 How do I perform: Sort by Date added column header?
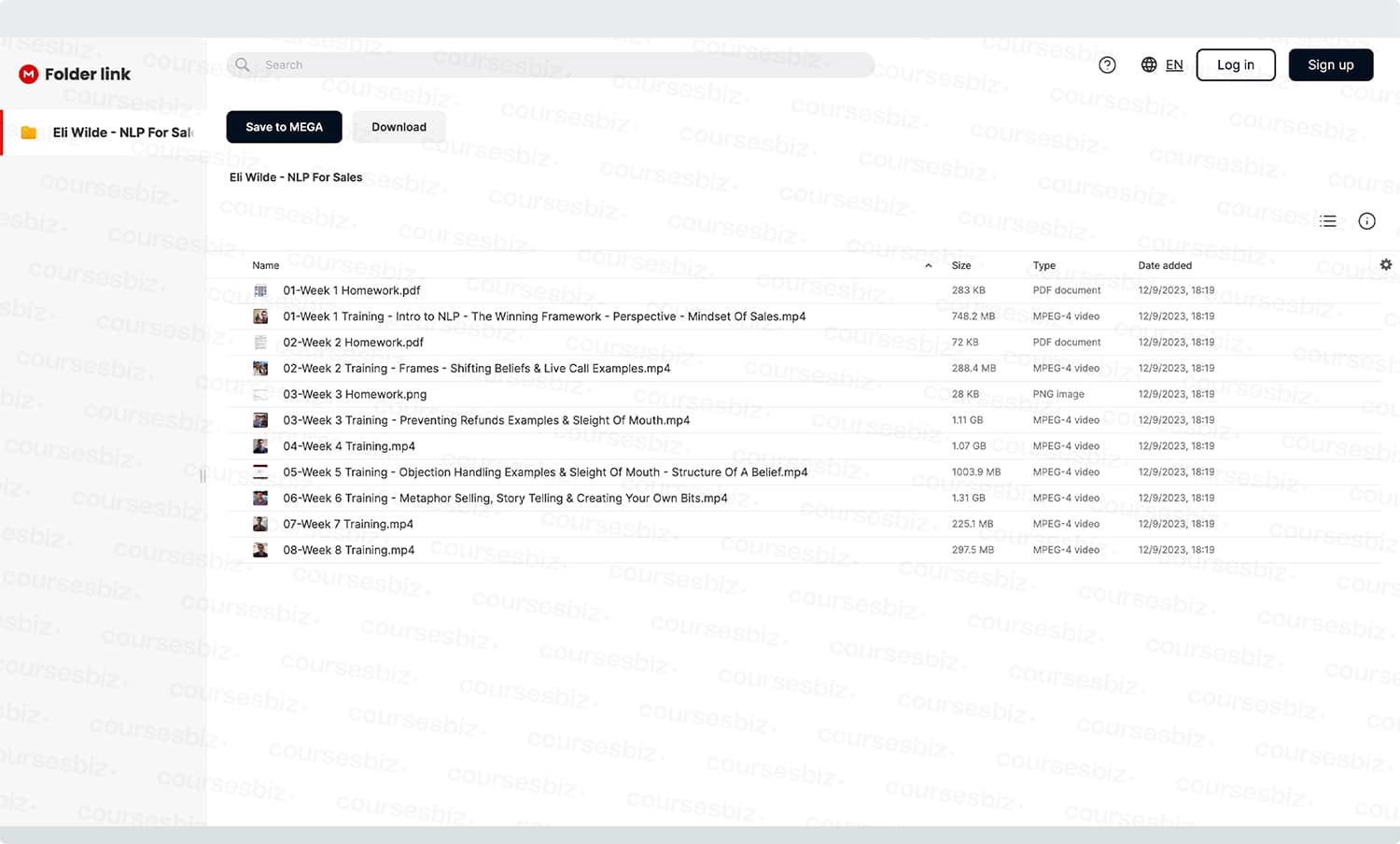[1165, 265]
